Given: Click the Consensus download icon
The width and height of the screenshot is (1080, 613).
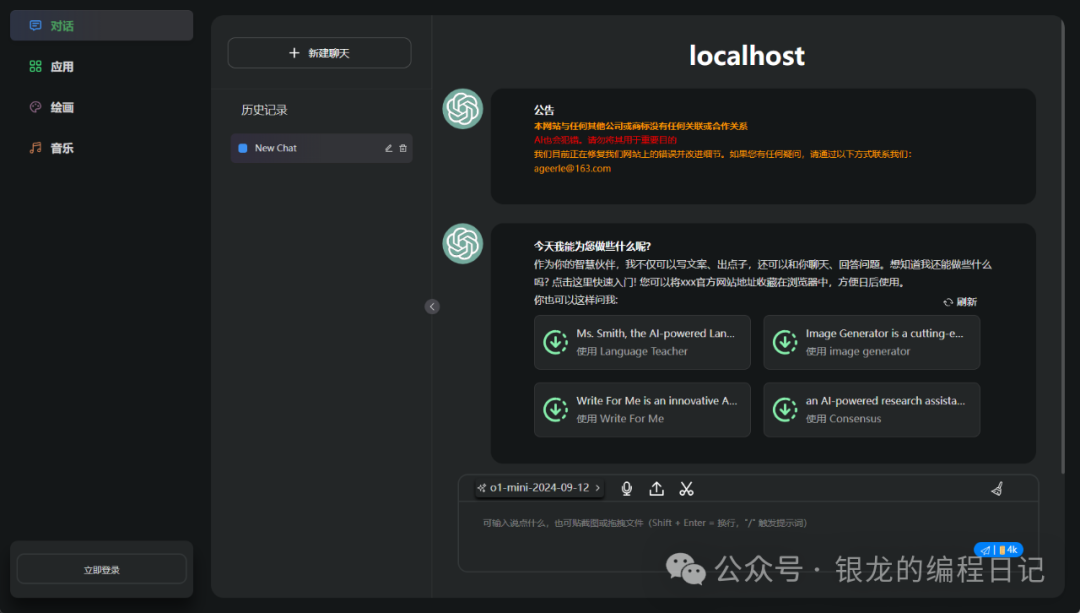Looking at the screenshot, I should (x=785, y=410).
